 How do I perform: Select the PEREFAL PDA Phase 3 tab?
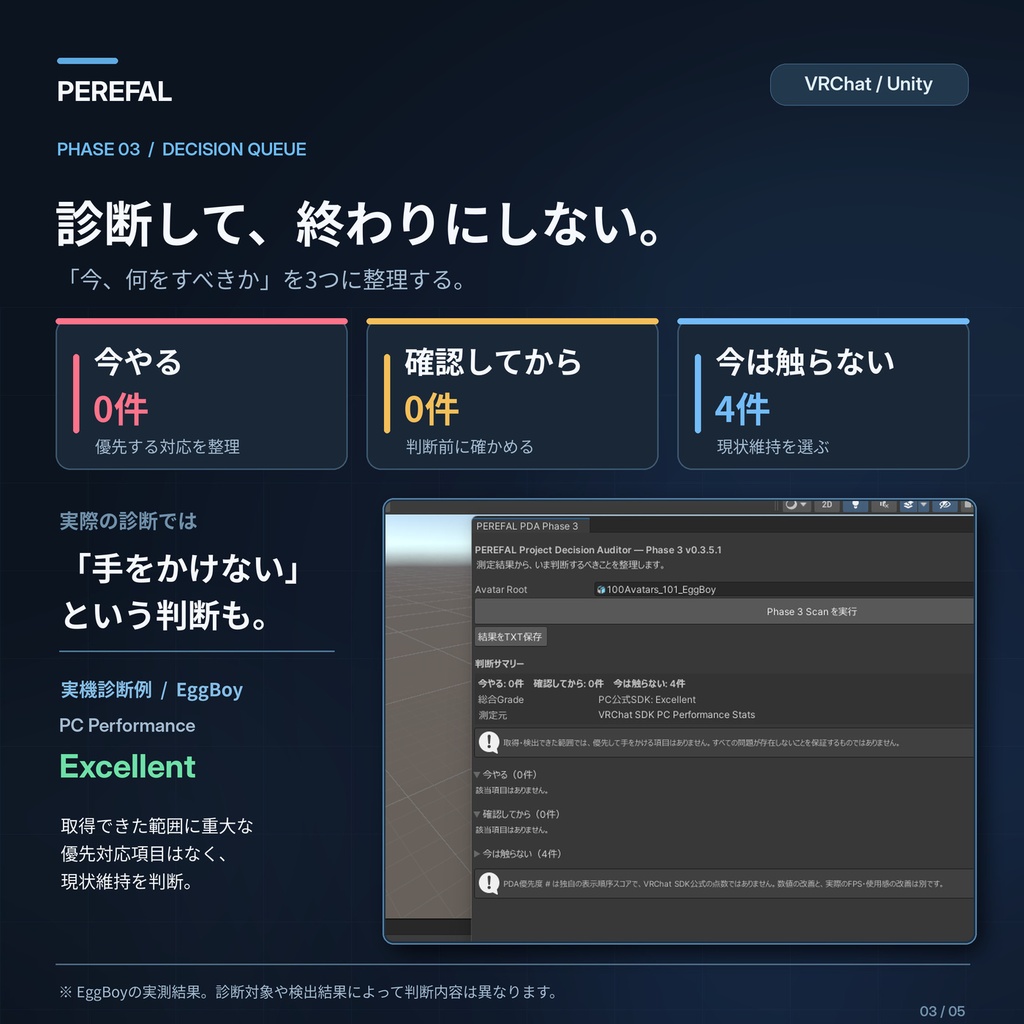(530, 526)
